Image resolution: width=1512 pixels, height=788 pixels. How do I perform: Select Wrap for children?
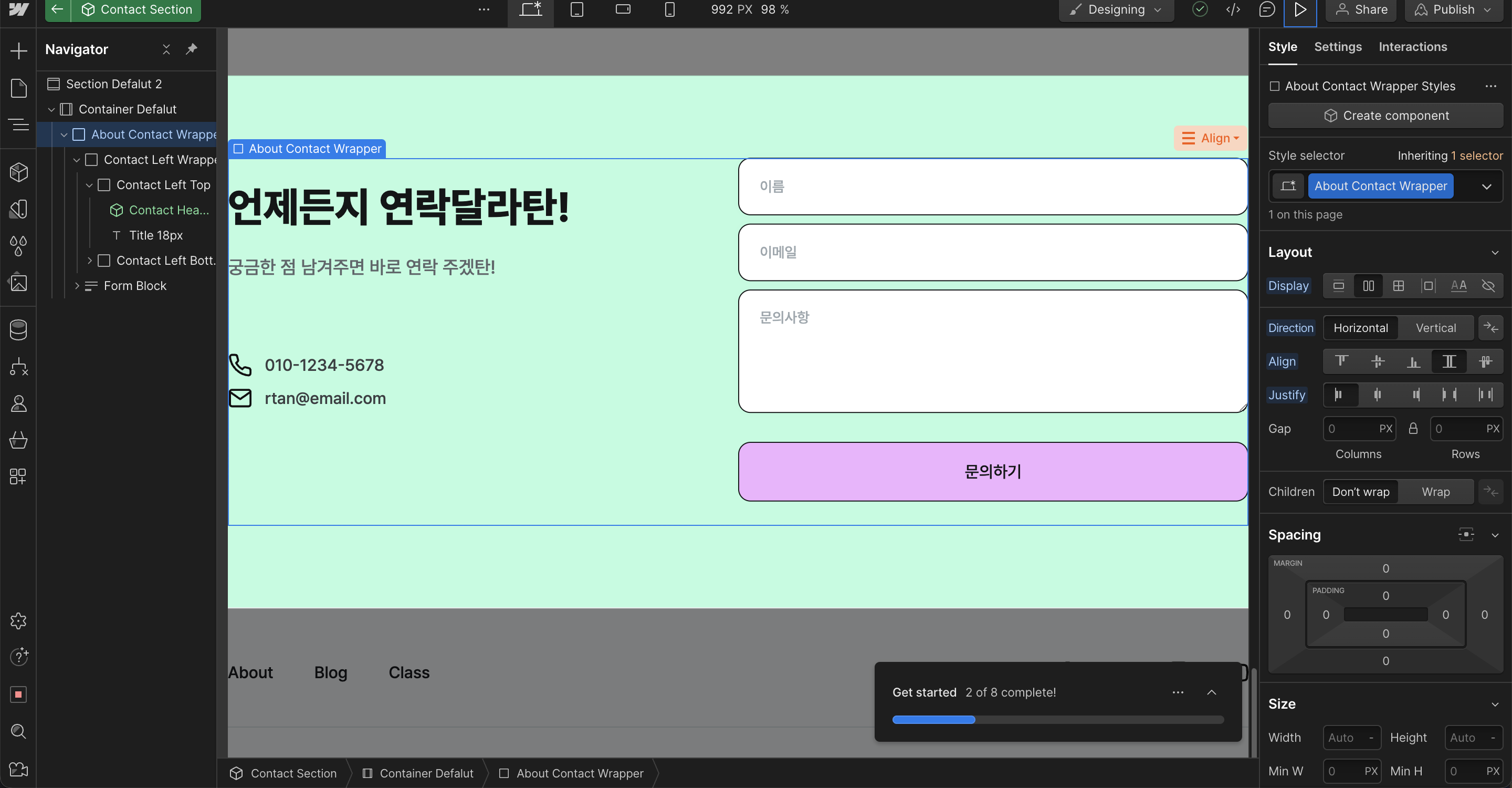click(1435, 492)
